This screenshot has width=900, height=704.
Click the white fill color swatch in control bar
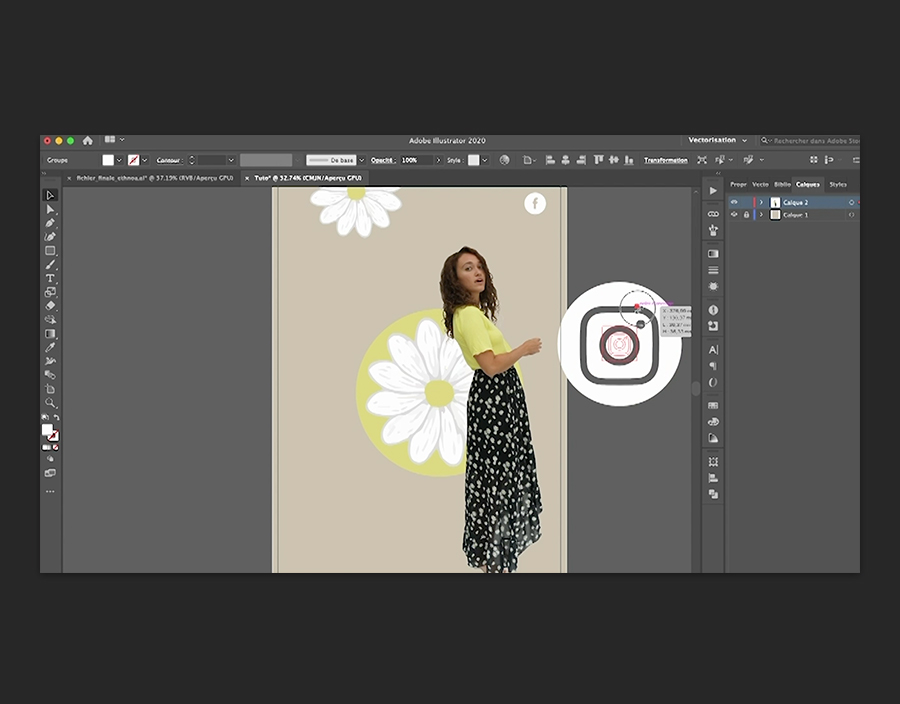click(x=108, y=160)
